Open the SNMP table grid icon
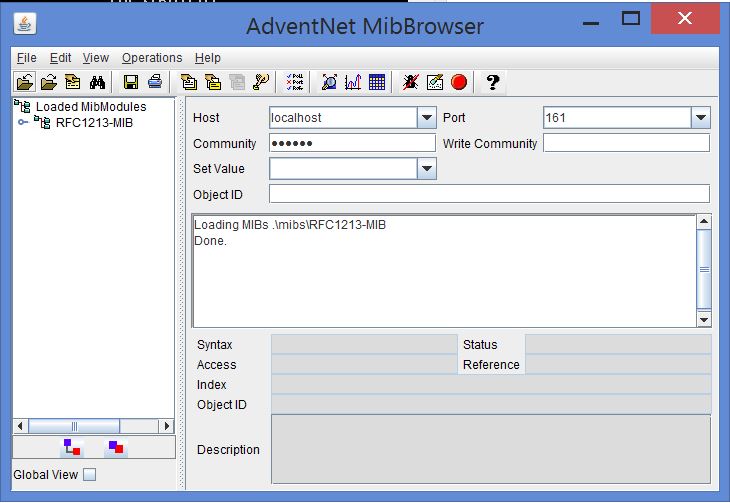The image size is (730, 503). (377, 82)
